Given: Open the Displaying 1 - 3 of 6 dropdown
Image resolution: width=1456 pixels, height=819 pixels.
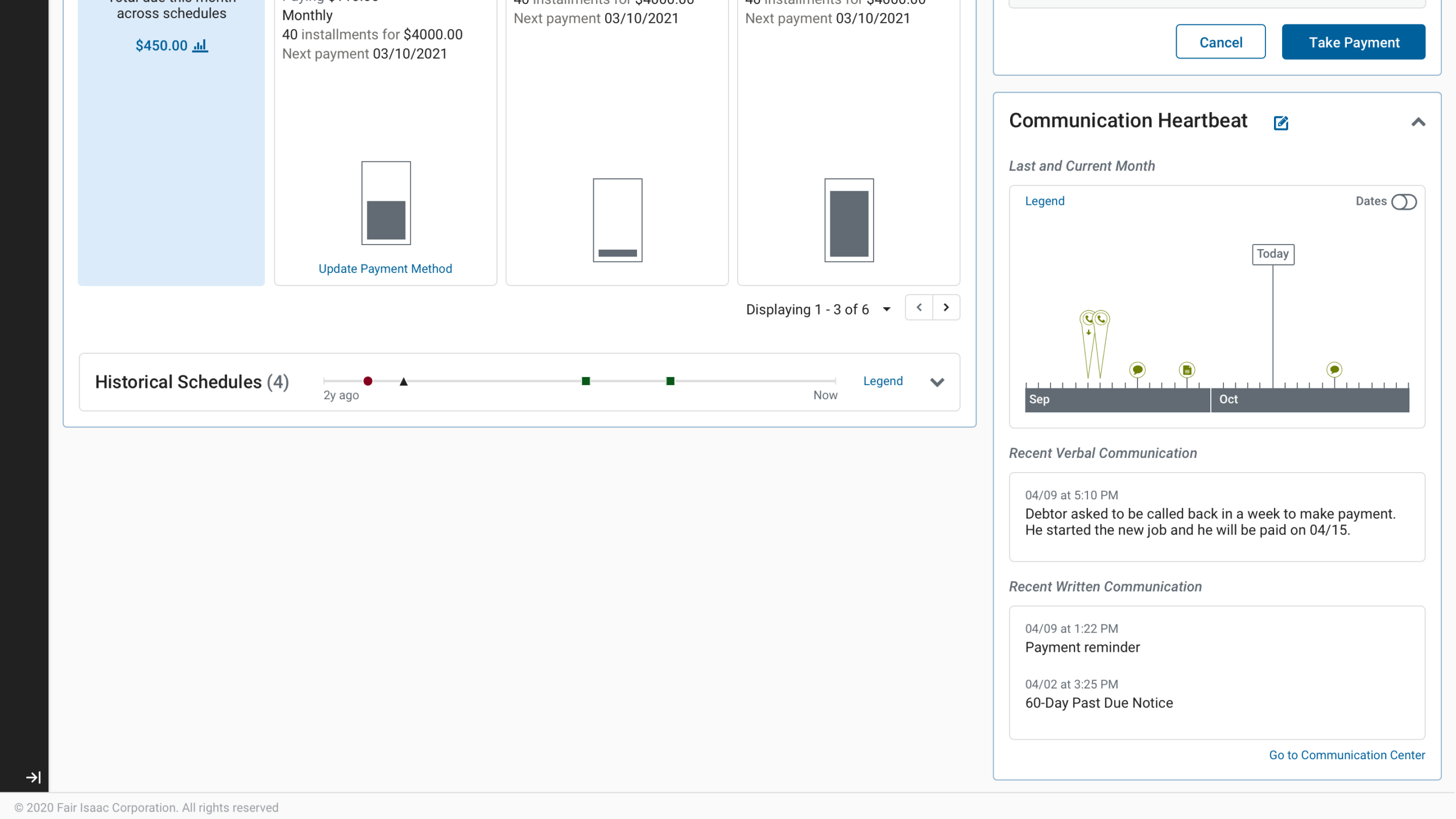Looking at the screenshot, I should point(886,309).
